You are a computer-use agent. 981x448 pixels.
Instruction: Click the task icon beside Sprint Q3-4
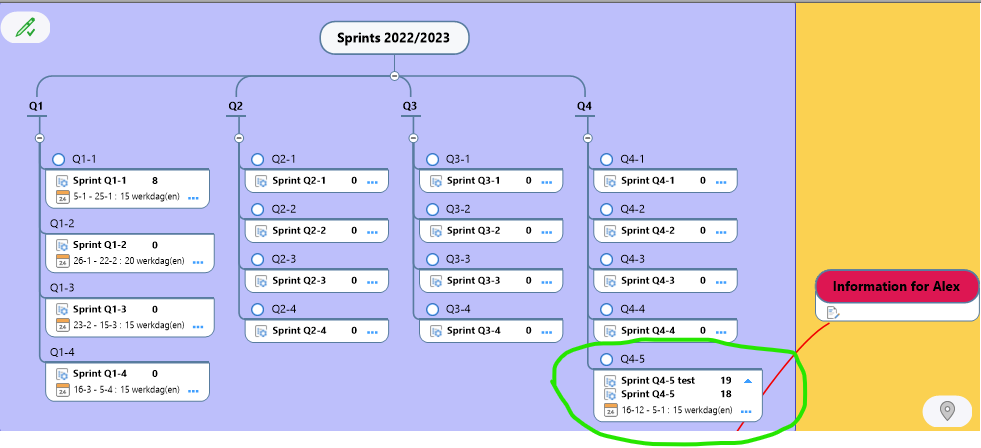[436, 331]
